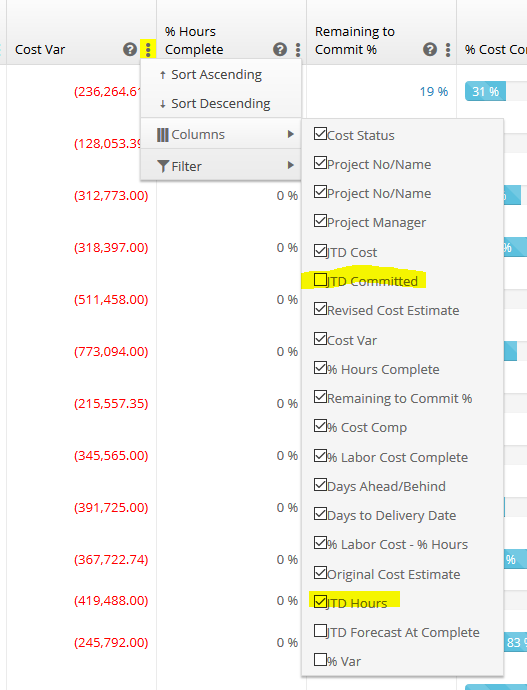Click the Cost Var help question icon
This screenshot has width=527, height=690.
click(130, 49)
